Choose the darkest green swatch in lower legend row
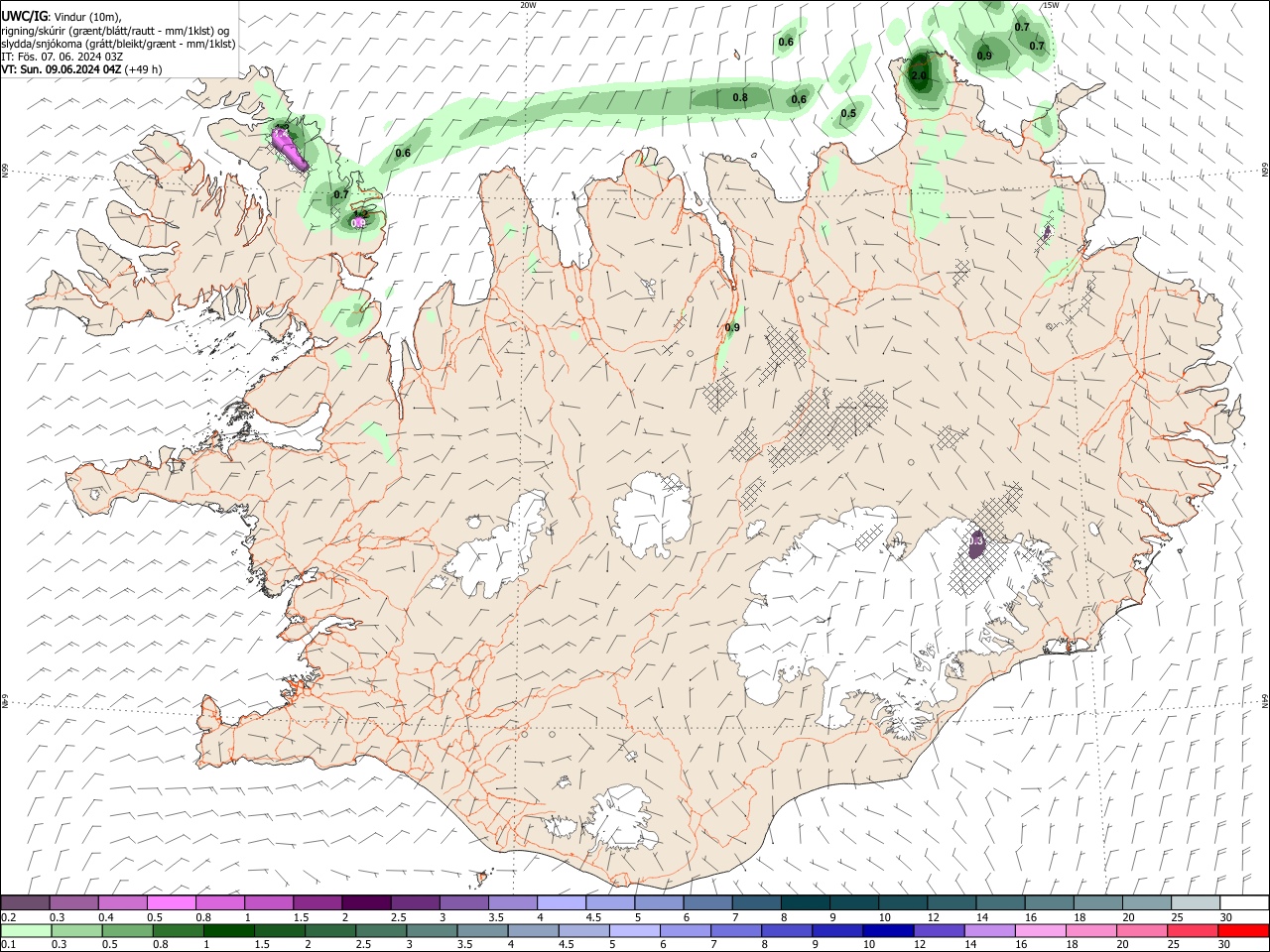Screen dimensions: 1270x952 pos(228,931)
